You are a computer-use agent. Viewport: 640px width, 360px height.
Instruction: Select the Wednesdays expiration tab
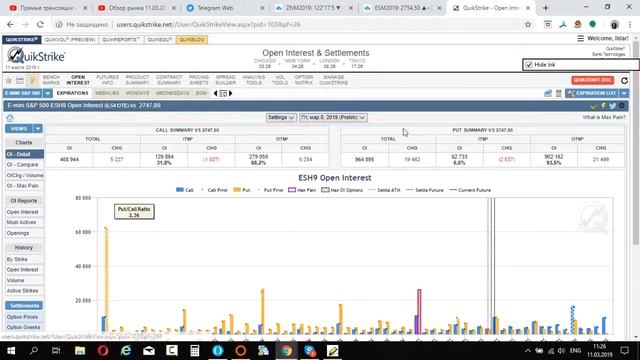pyautogui.click(x=173, y=93)
